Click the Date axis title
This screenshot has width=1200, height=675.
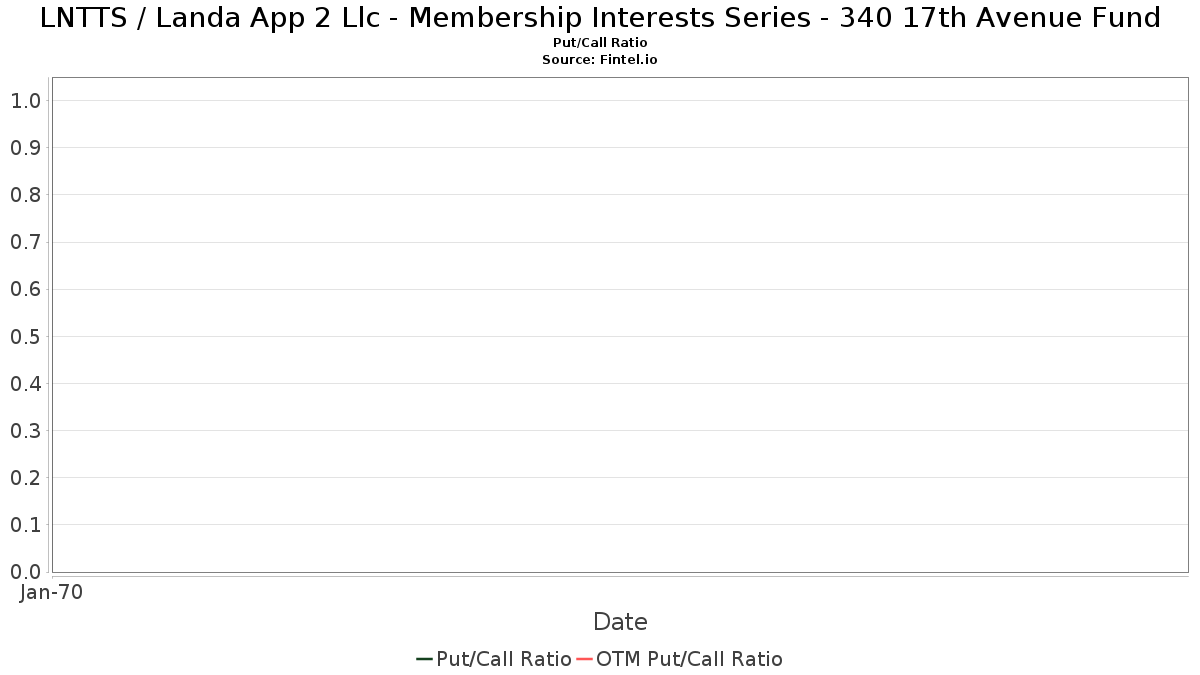point(620,622)
